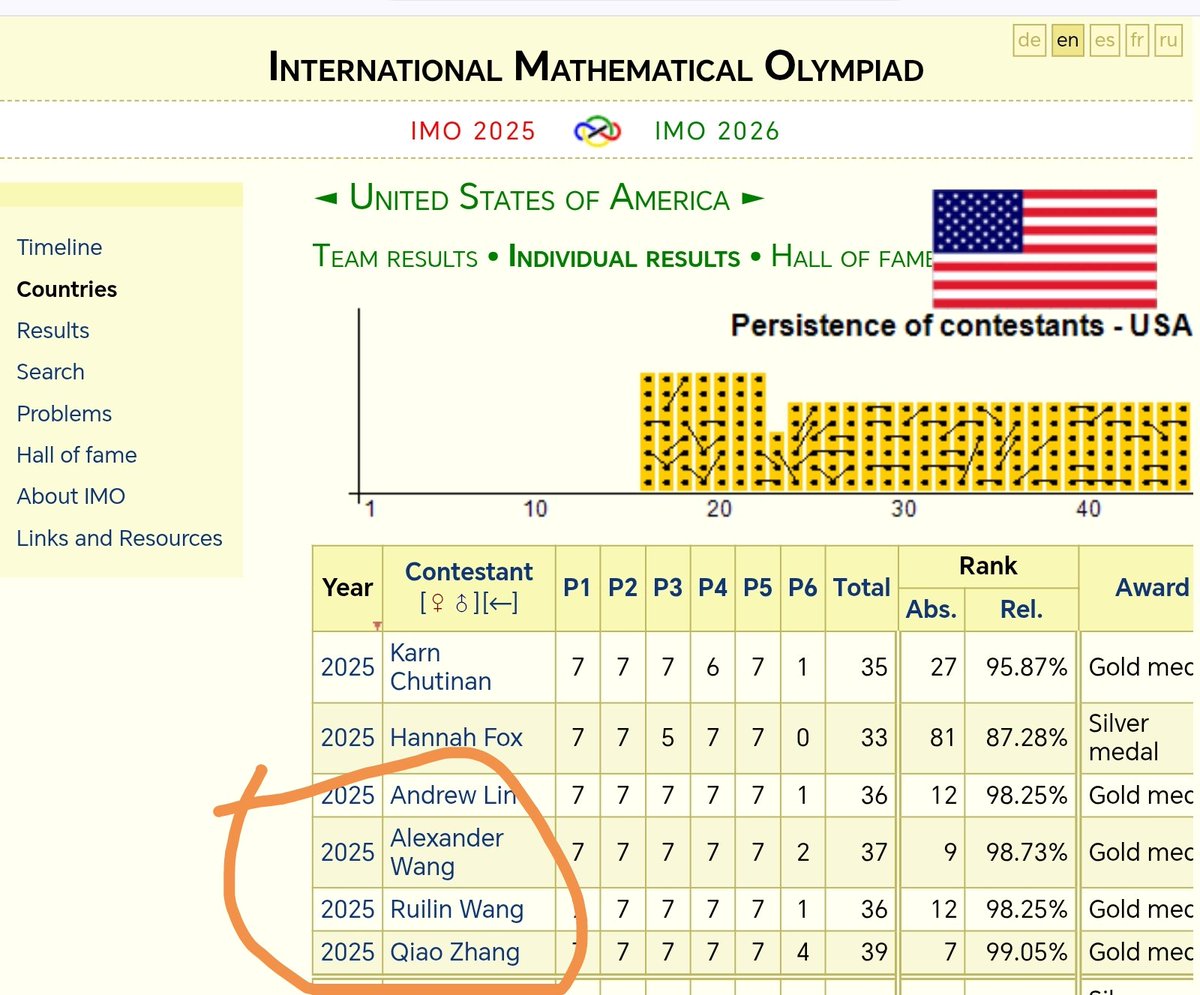Switch language to English (en)

point(1068,40)
